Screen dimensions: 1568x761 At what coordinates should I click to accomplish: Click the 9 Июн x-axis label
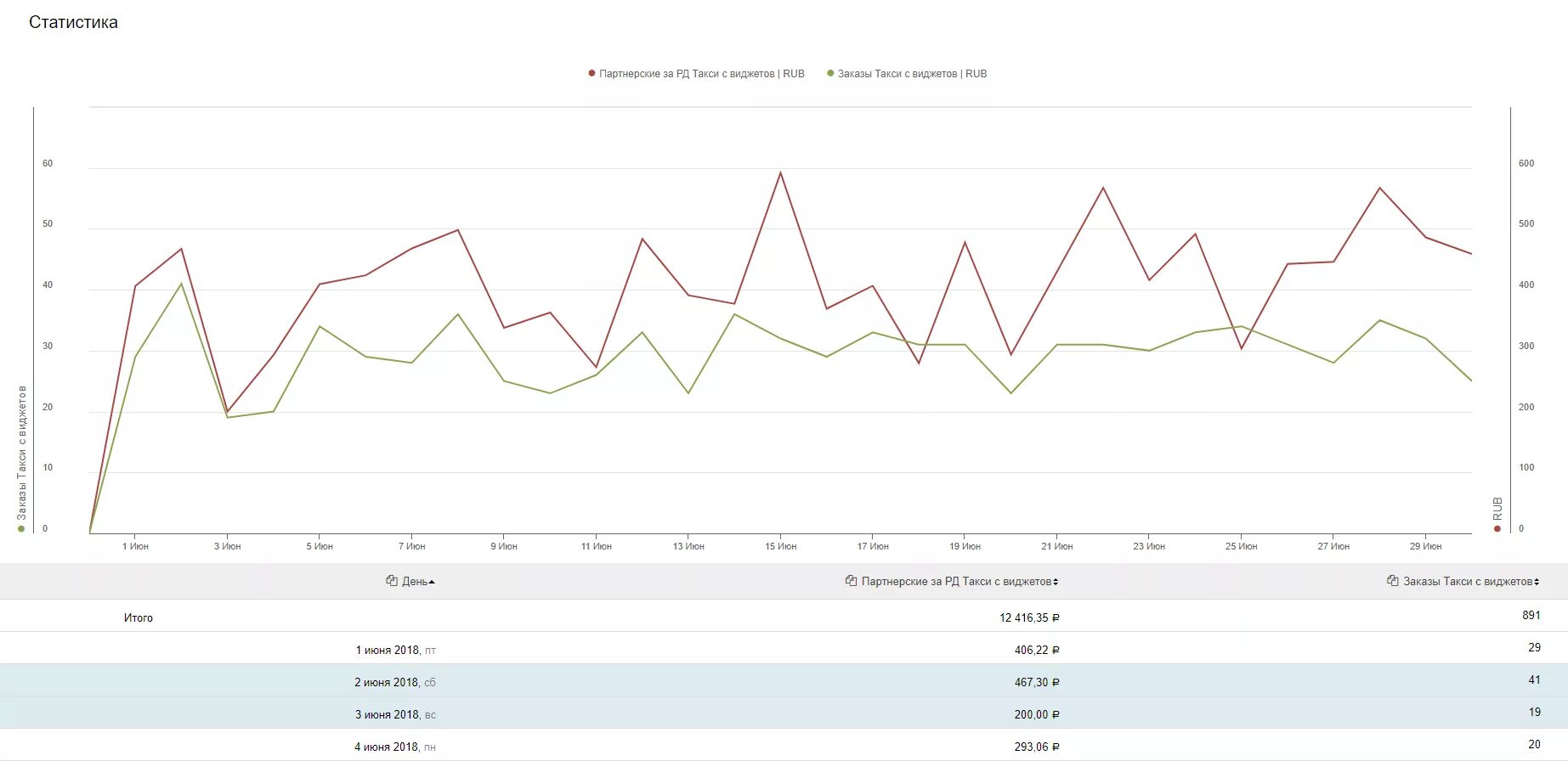[504, 547]
